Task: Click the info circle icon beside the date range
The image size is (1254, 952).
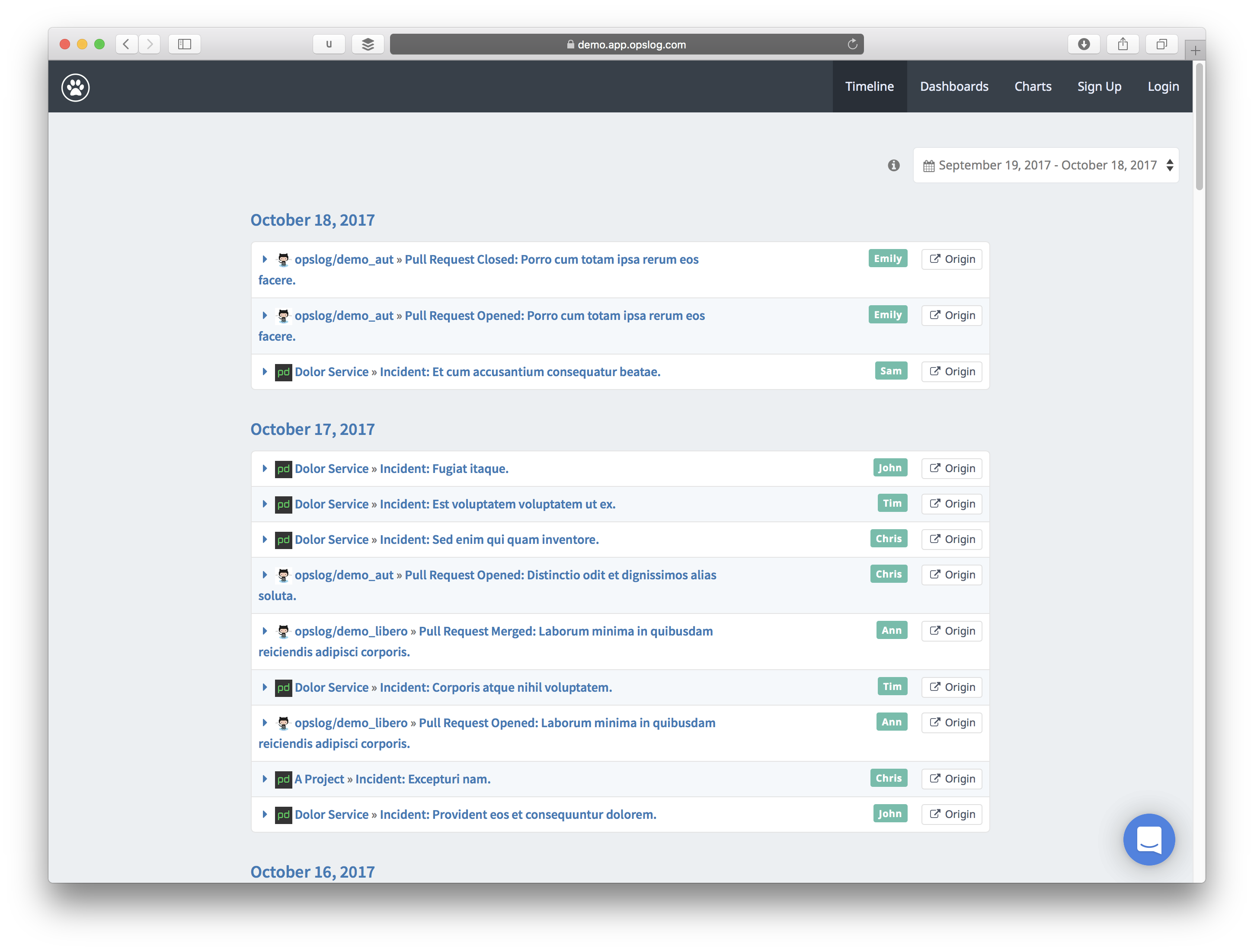Action: click(x=893, y=166)
